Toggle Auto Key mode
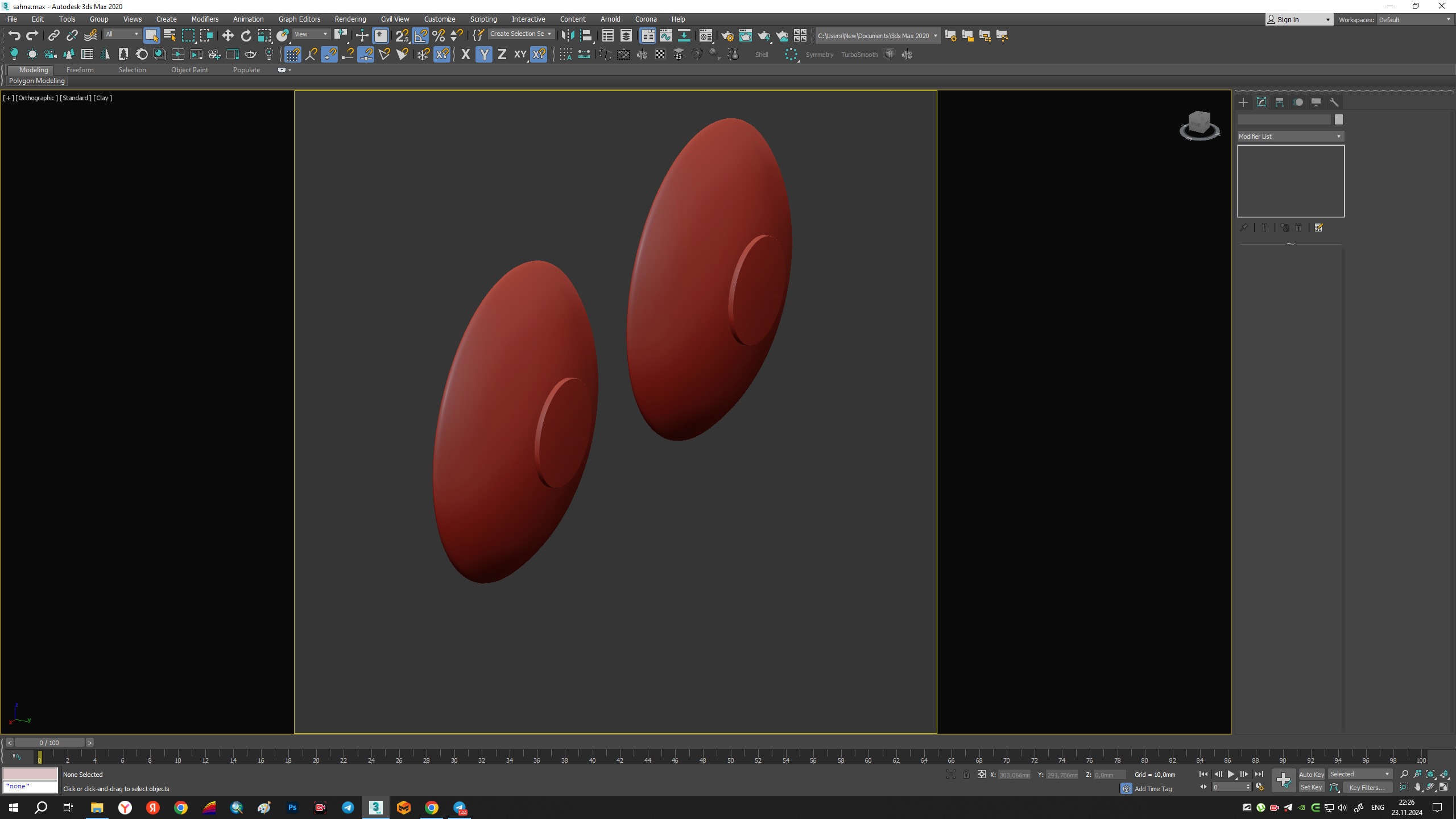This screenshot has height=819, width=1456. 1311,774
